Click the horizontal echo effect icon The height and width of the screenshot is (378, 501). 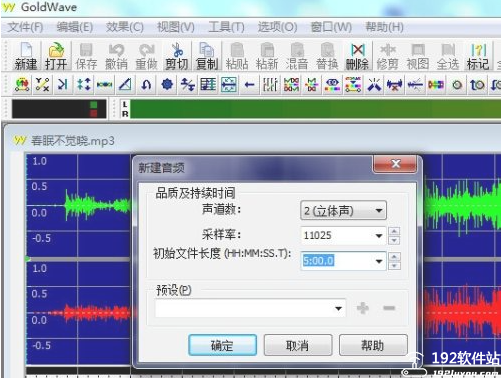click(x=104, y=85)
